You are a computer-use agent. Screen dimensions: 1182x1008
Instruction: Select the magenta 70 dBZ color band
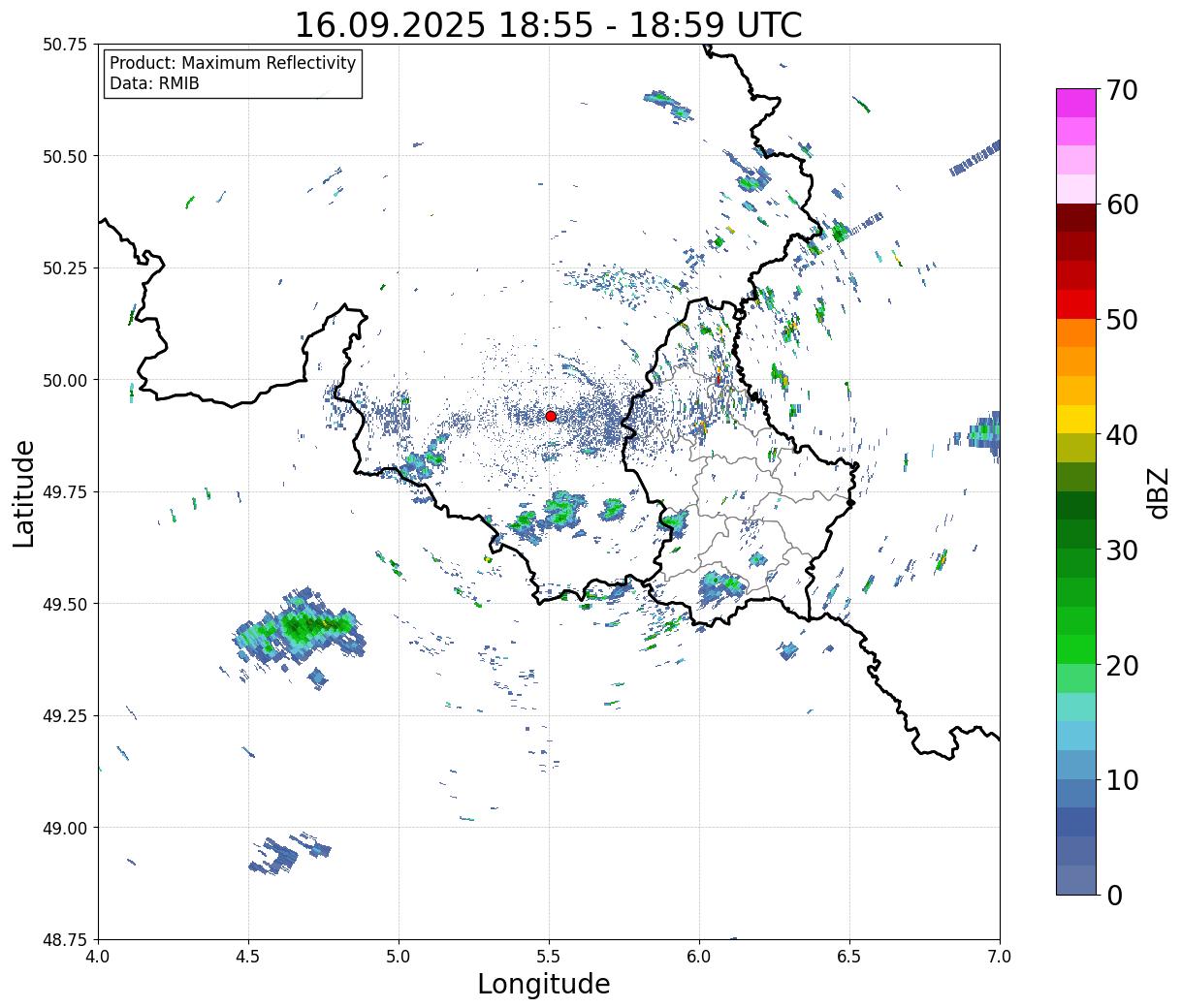click(x=1075, y=103)
